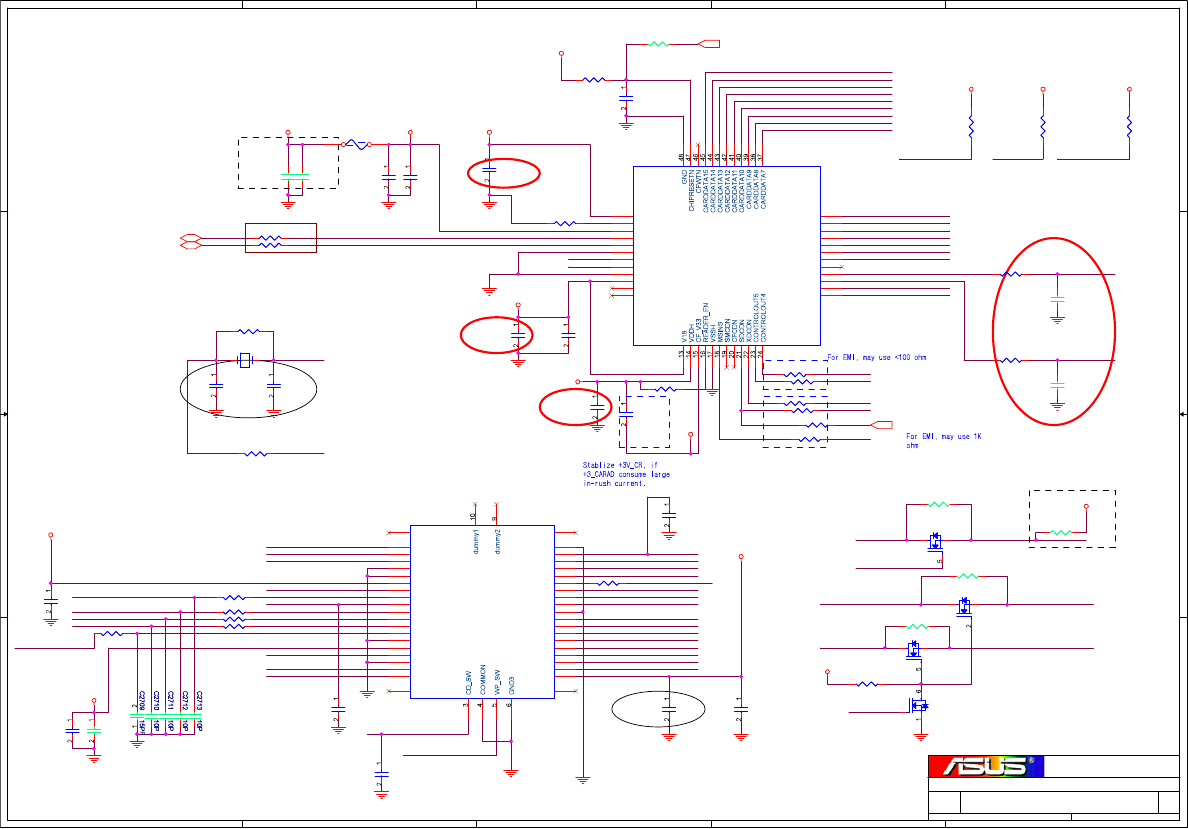Click the COMMON pin label

(483, 680)
